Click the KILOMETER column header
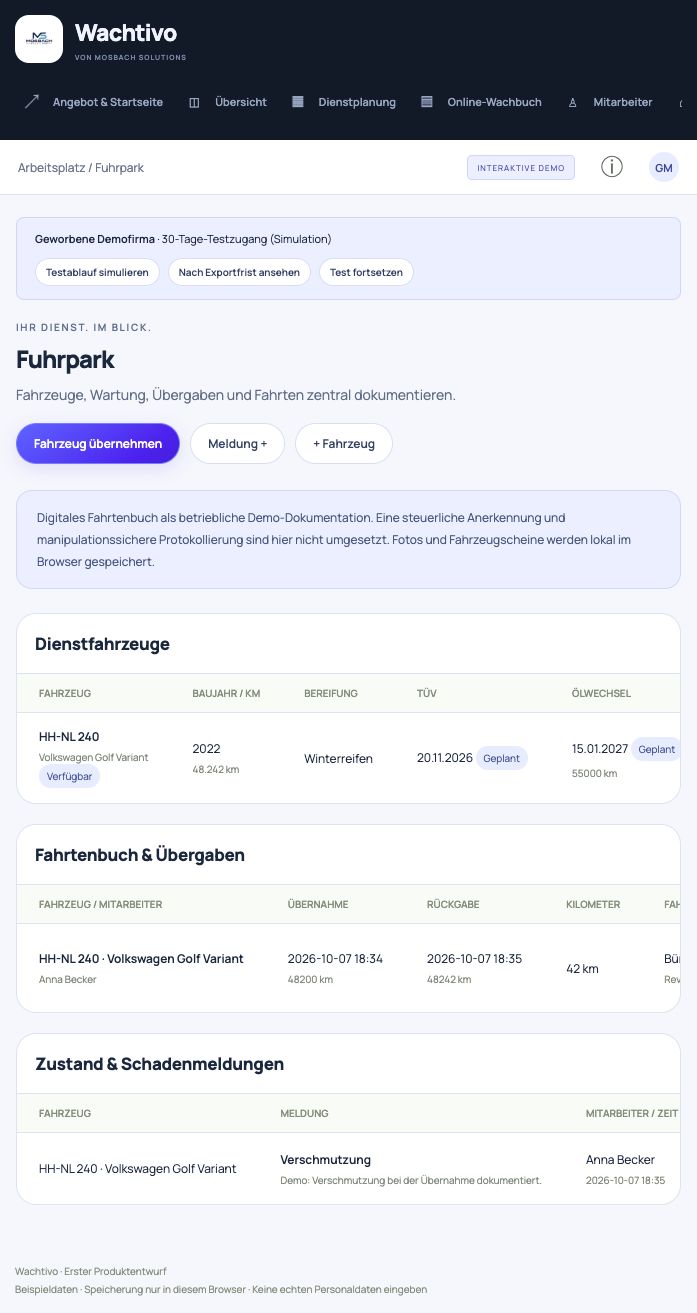Image resolution: width=697 pixels, height=1313 pixels. click(593, 904)
